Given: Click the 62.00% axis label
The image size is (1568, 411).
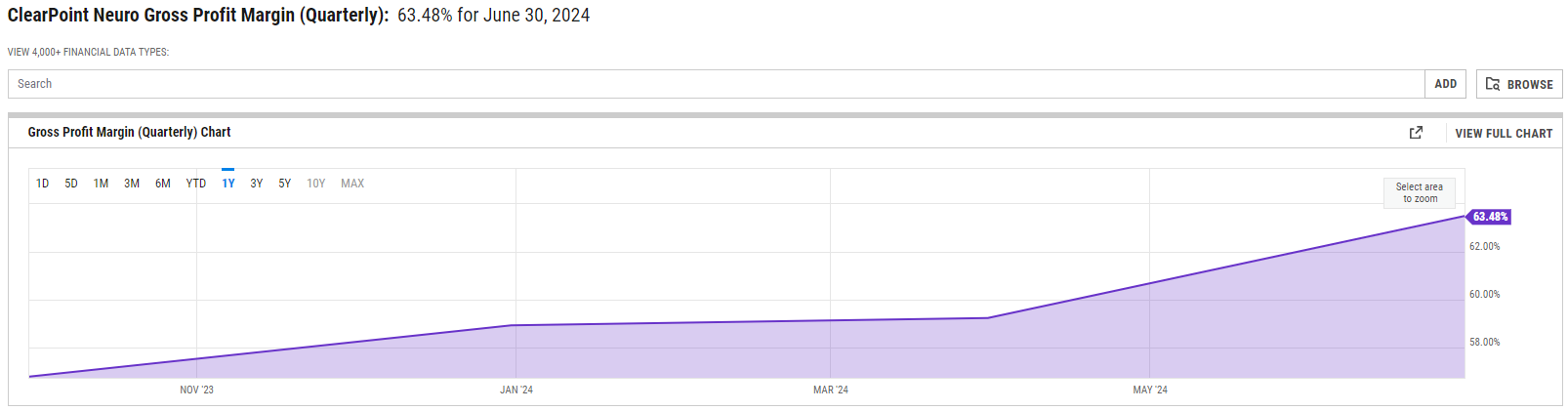Looking at the screenshot, I should coord(1485,246).
